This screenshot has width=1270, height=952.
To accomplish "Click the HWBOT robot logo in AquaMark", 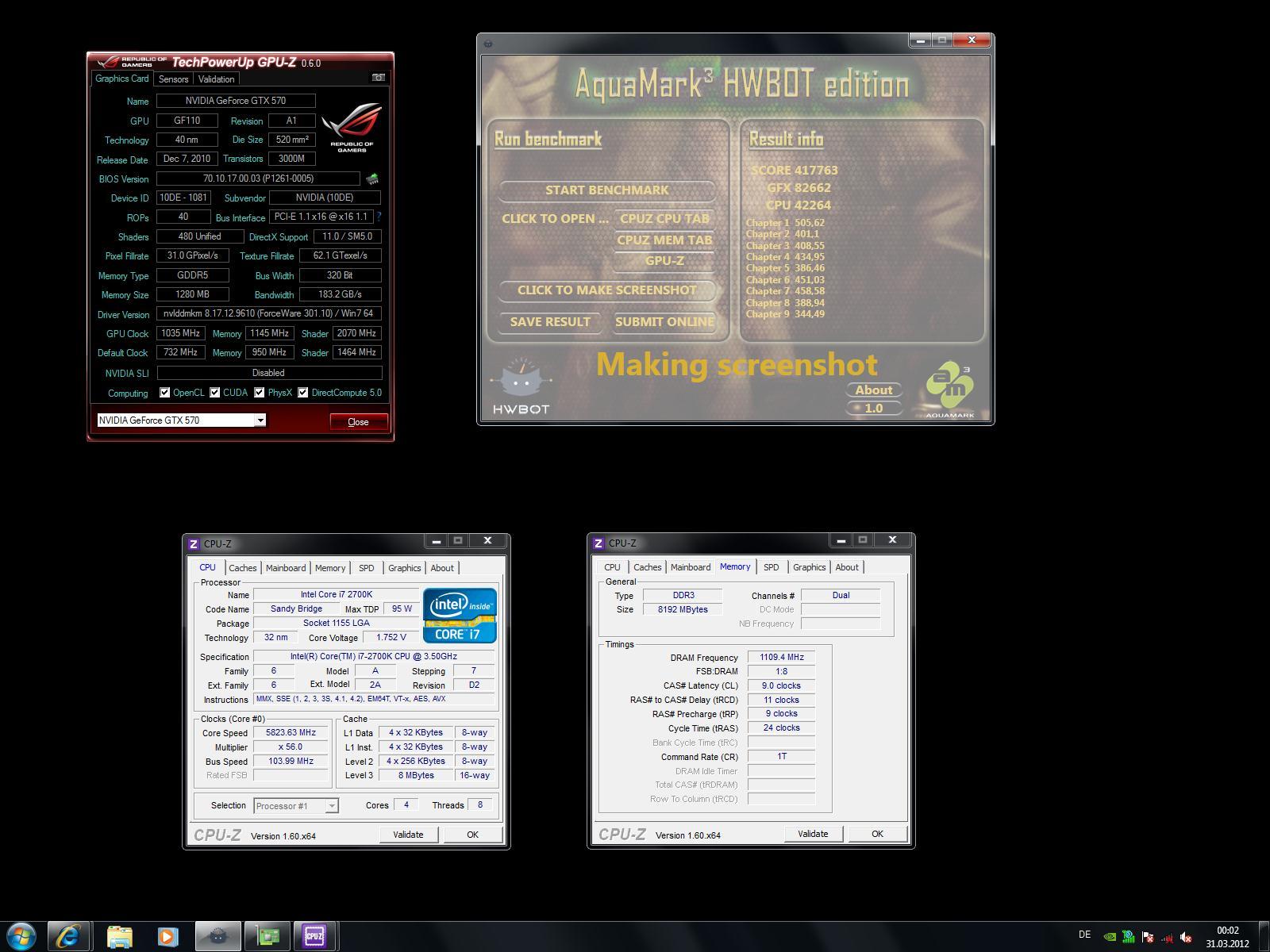I will click(x=521, y=386).
